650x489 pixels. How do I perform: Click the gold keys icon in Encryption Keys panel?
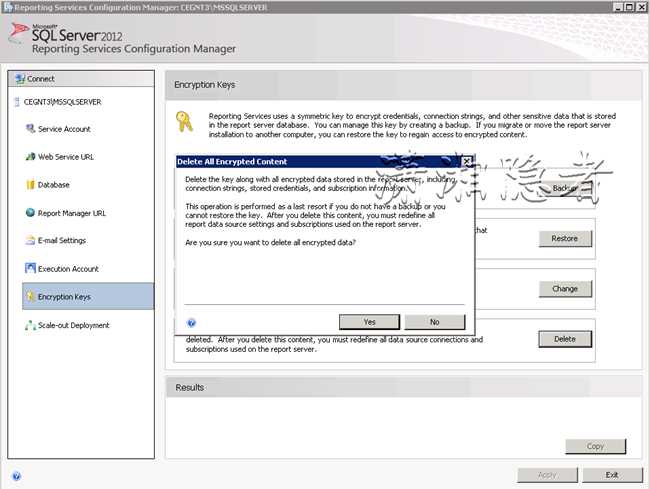184,122
